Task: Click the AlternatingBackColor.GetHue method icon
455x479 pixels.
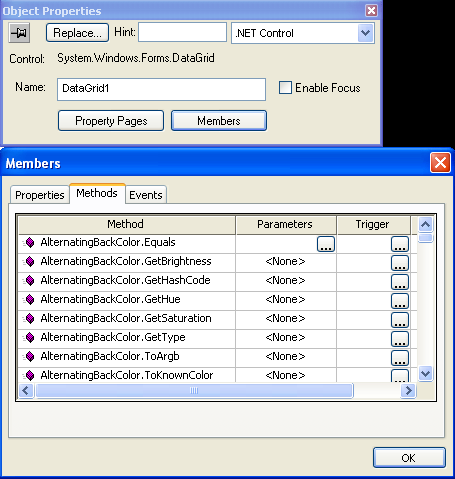Action: click(30, 299)
